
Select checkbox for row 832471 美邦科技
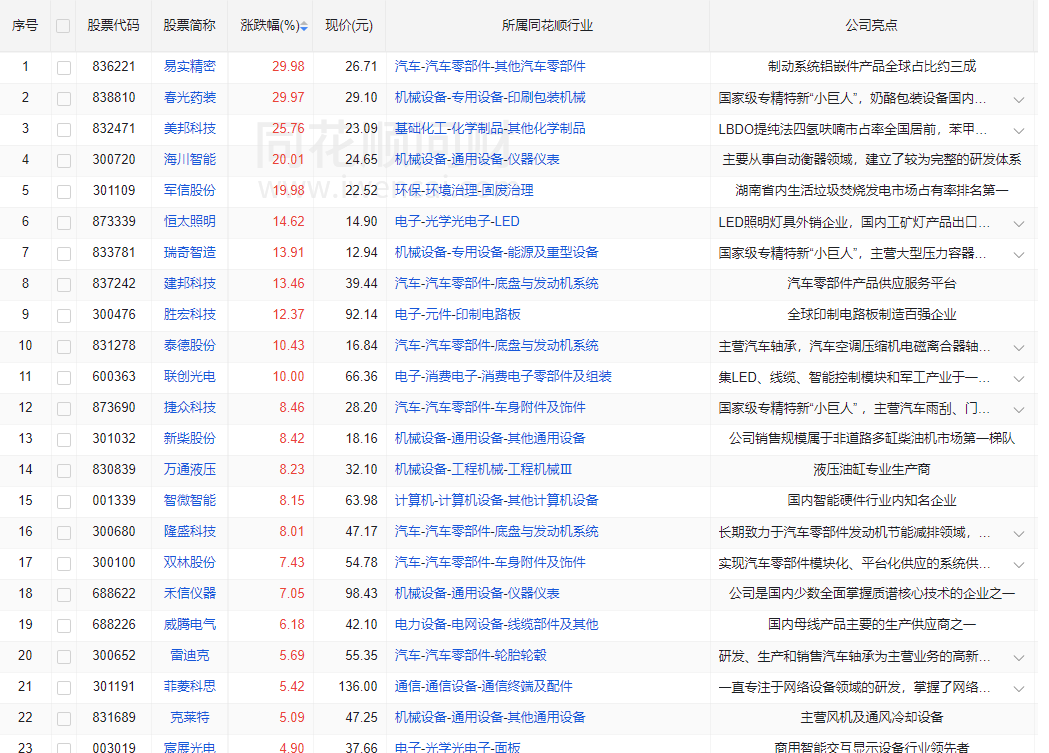pos(64,130)
